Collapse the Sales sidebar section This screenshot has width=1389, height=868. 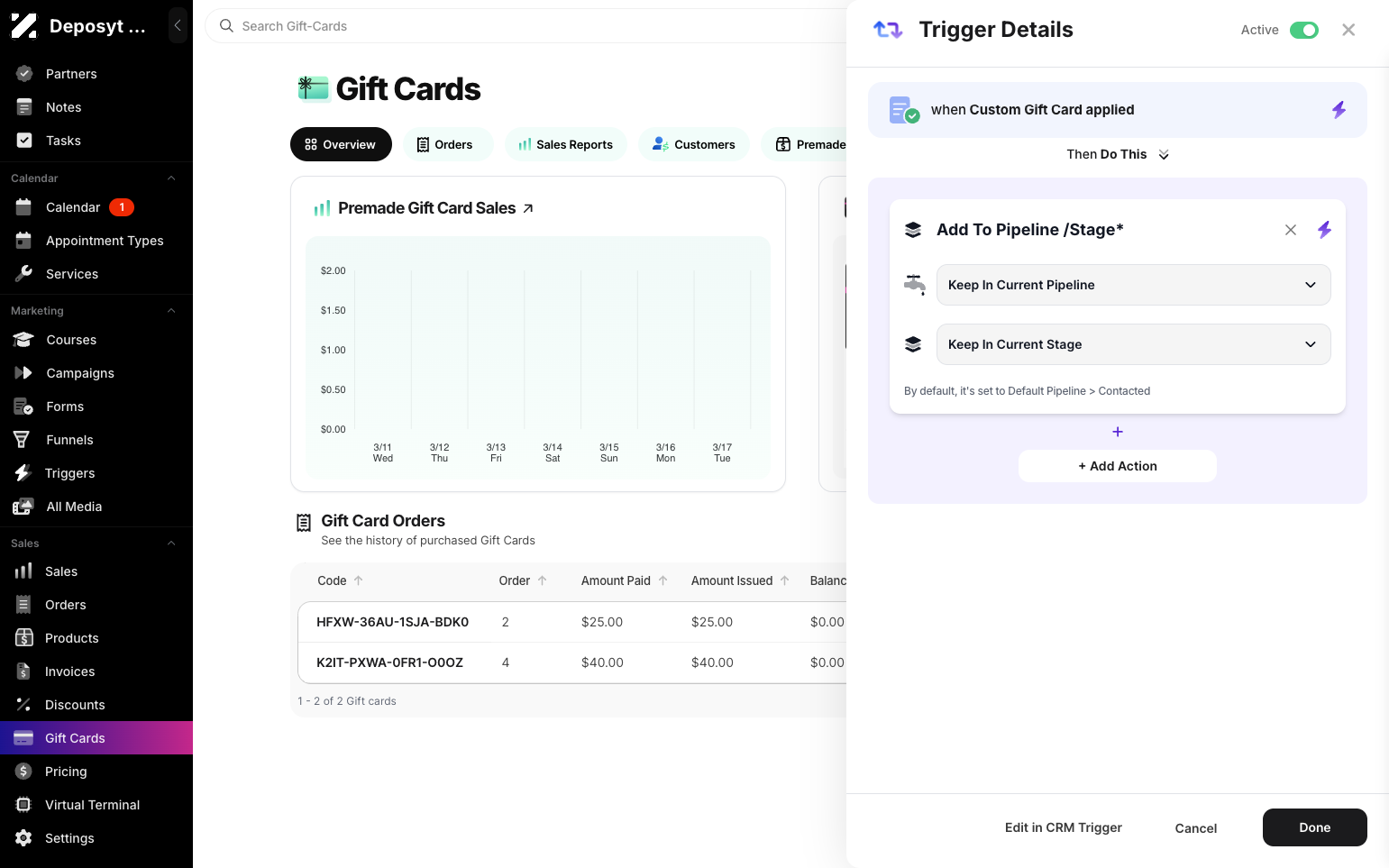[171, 544]
